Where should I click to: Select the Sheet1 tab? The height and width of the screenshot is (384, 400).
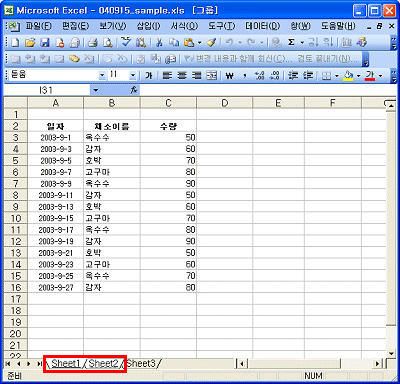click(66, 363)
